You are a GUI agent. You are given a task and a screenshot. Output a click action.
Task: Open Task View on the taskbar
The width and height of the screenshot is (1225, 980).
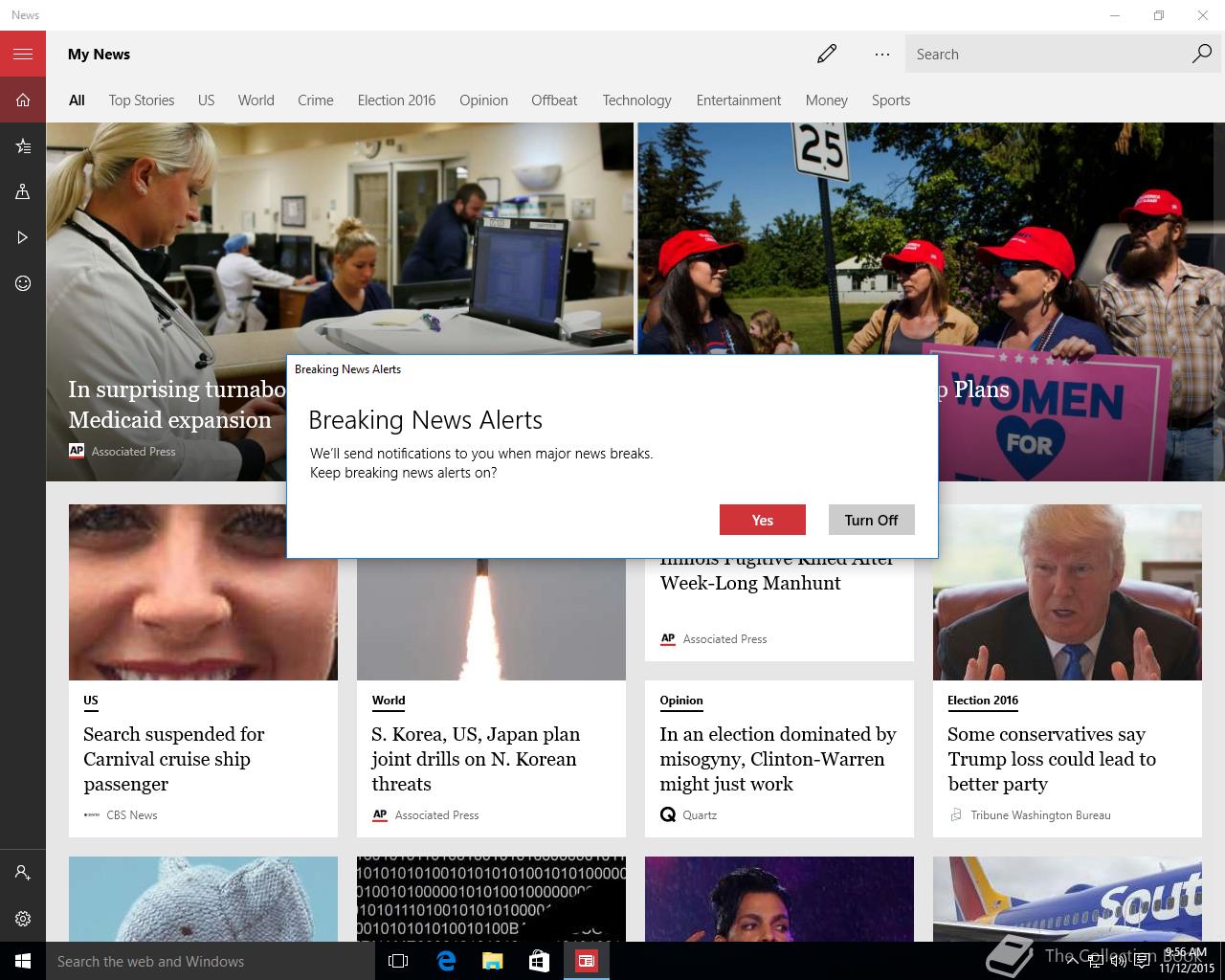pyautogui.click(x=398, y=961)
